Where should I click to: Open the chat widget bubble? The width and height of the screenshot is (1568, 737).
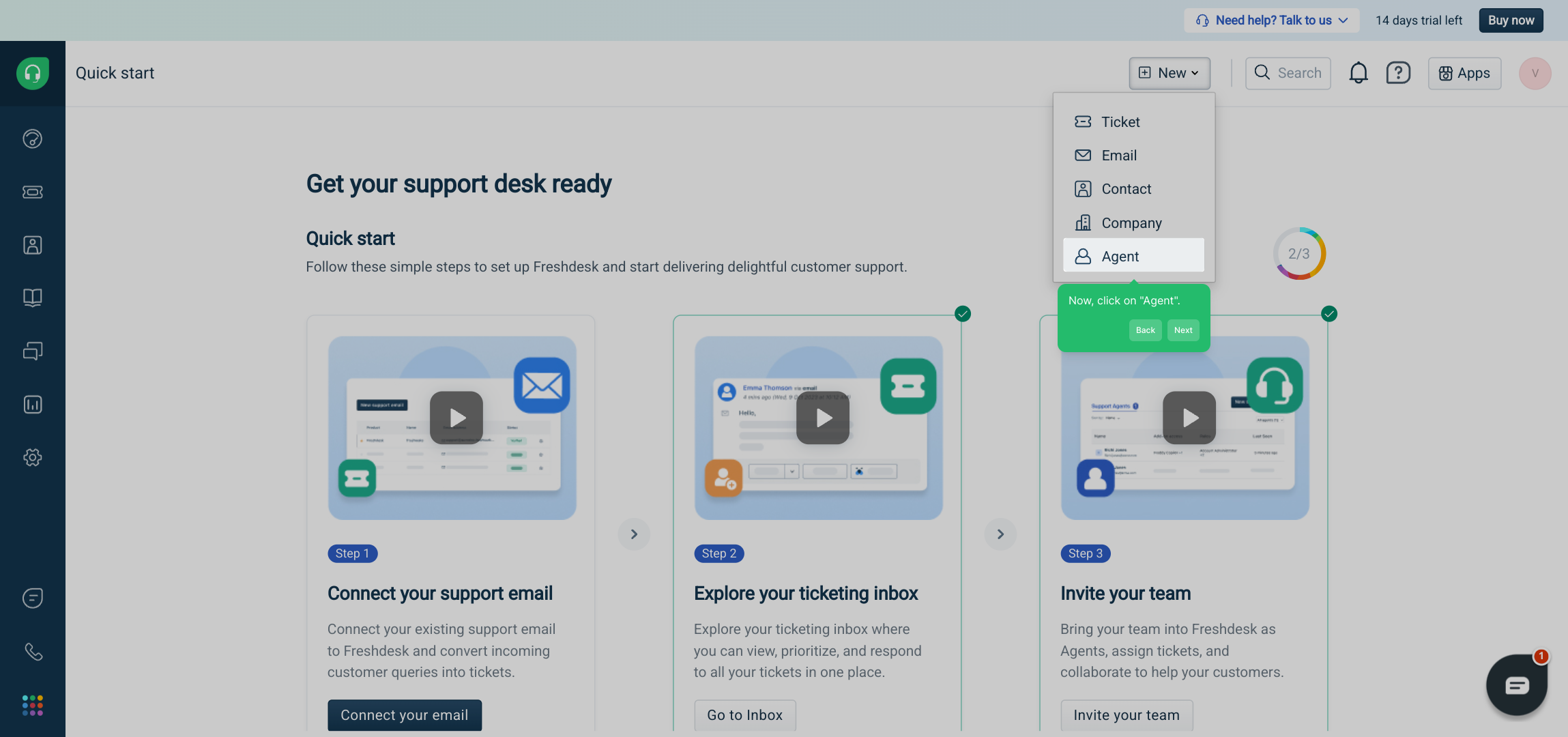pos(1516,684)
